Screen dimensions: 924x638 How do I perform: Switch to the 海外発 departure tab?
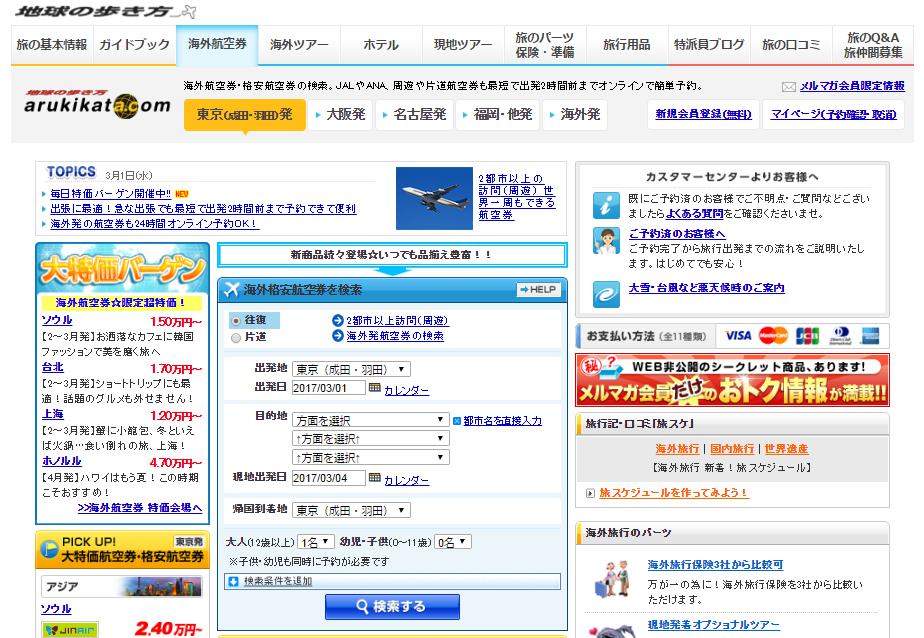(x=575, y=114)
